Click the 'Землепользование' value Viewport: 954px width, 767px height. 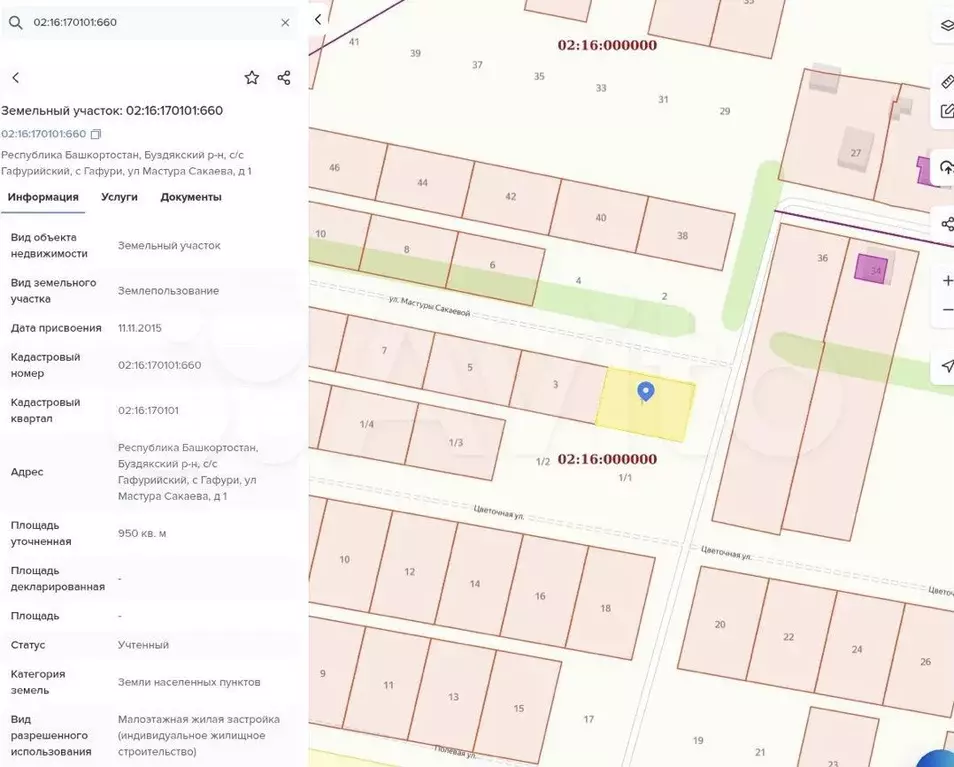point(169,291)
